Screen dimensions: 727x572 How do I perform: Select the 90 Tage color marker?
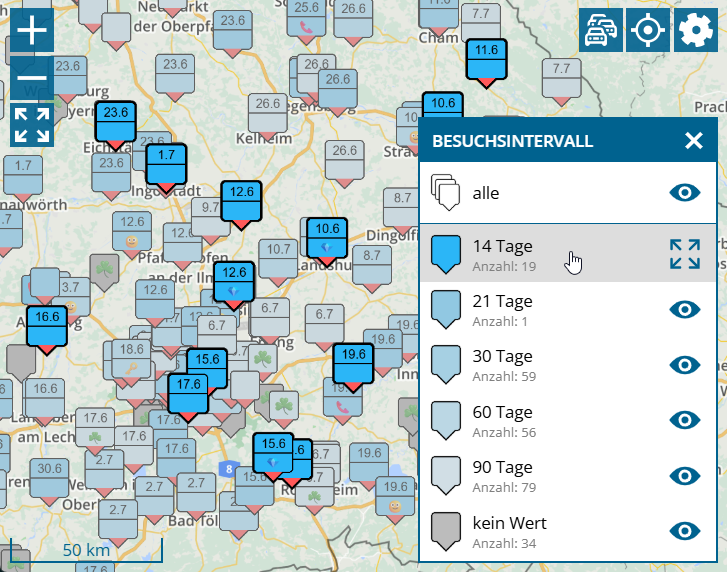click(446, 476)
